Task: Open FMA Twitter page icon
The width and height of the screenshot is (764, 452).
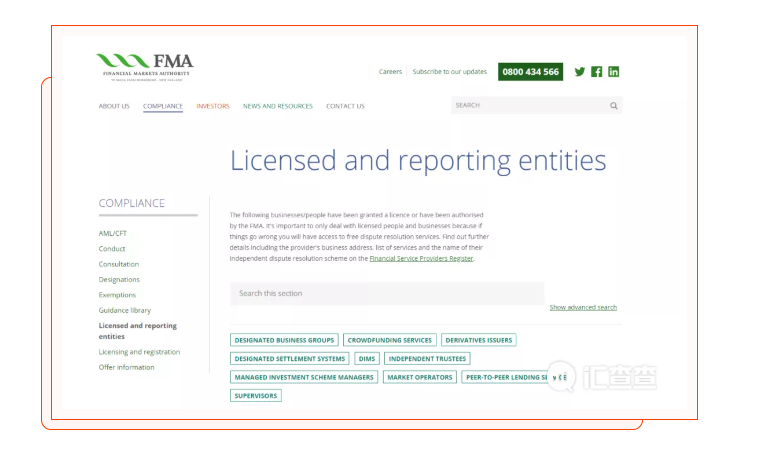Action: click(x=579, y=72)
